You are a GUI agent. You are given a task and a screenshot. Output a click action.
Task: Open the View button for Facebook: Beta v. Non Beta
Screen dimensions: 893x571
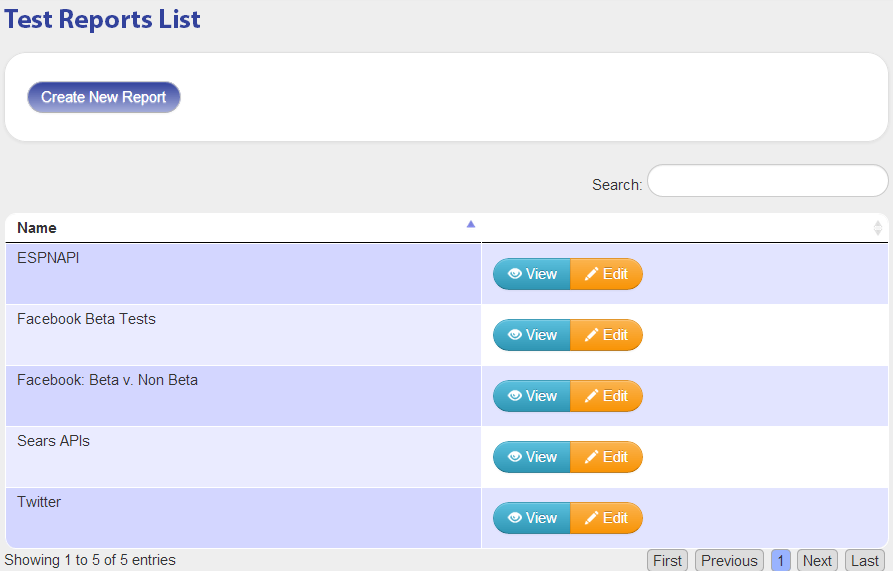pos(532,396)
